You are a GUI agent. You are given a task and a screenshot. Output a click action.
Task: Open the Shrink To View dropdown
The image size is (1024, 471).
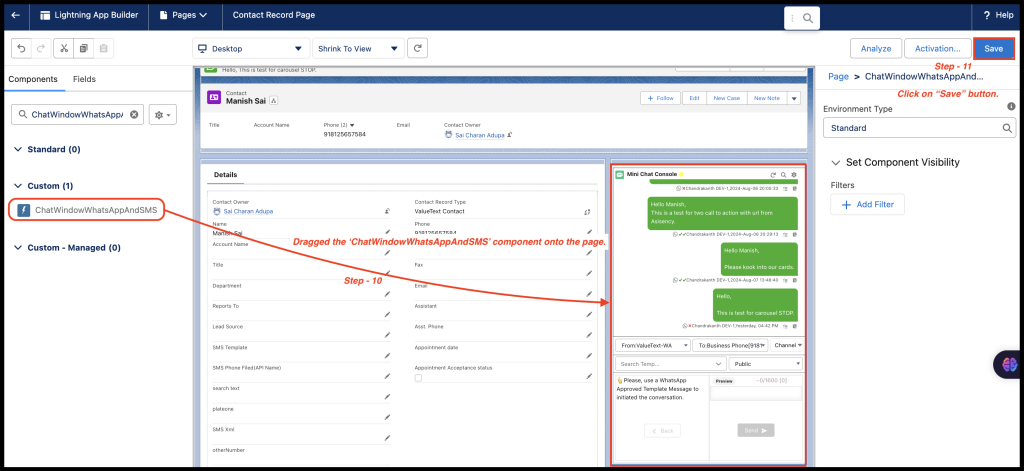[358, 48]
